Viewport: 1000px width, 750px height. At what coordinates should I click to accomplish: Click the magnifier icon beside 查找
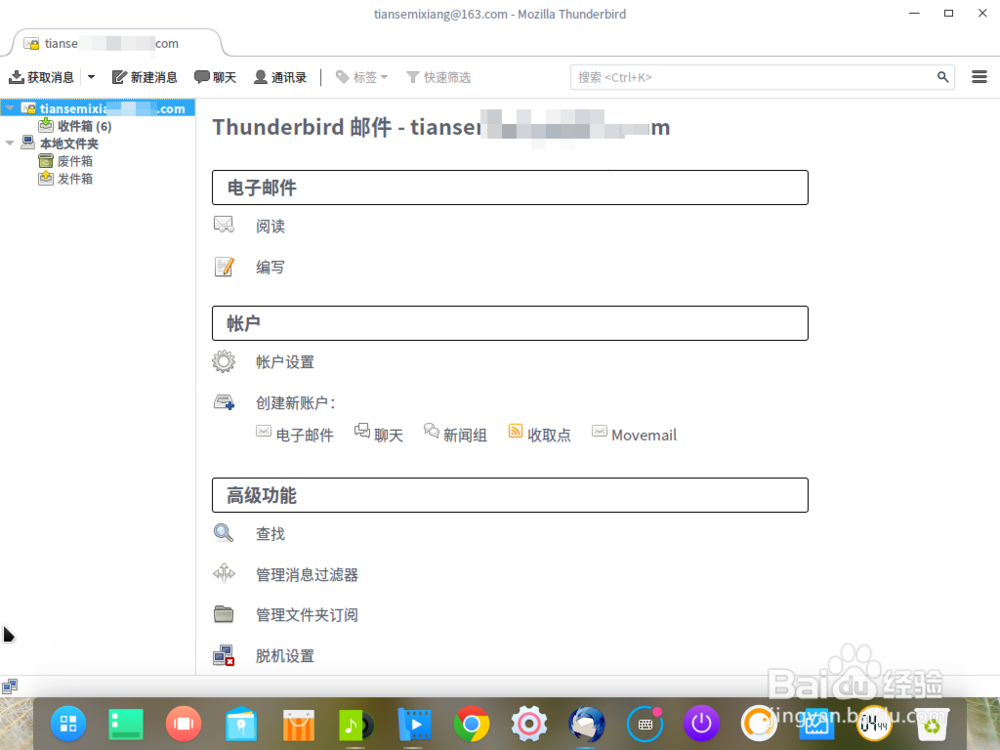(224, 533)
